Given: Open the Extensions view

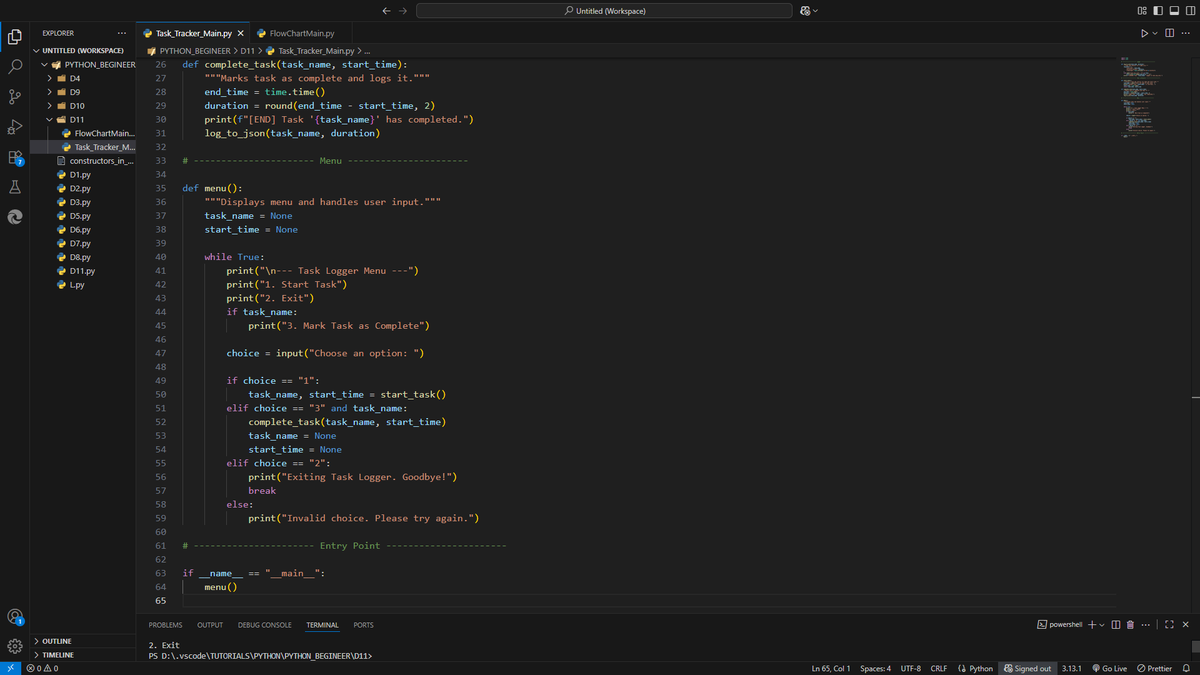Looking at the screenshot, I should [15, 157].
